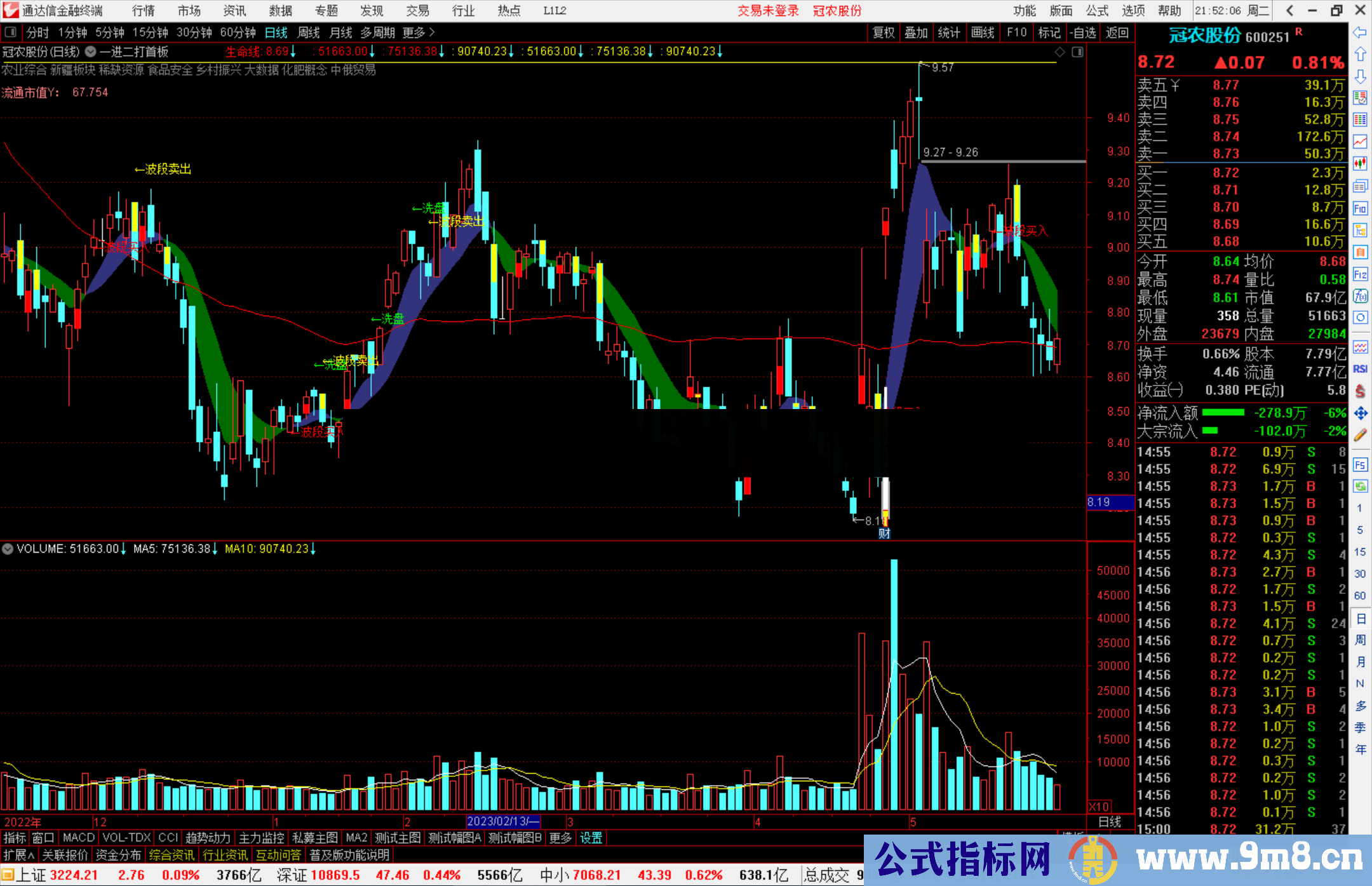Open the 更多 indicators list at bottom
This screenshot has width=1372, height=886.
pyautogui.click(x=560, y=838)
